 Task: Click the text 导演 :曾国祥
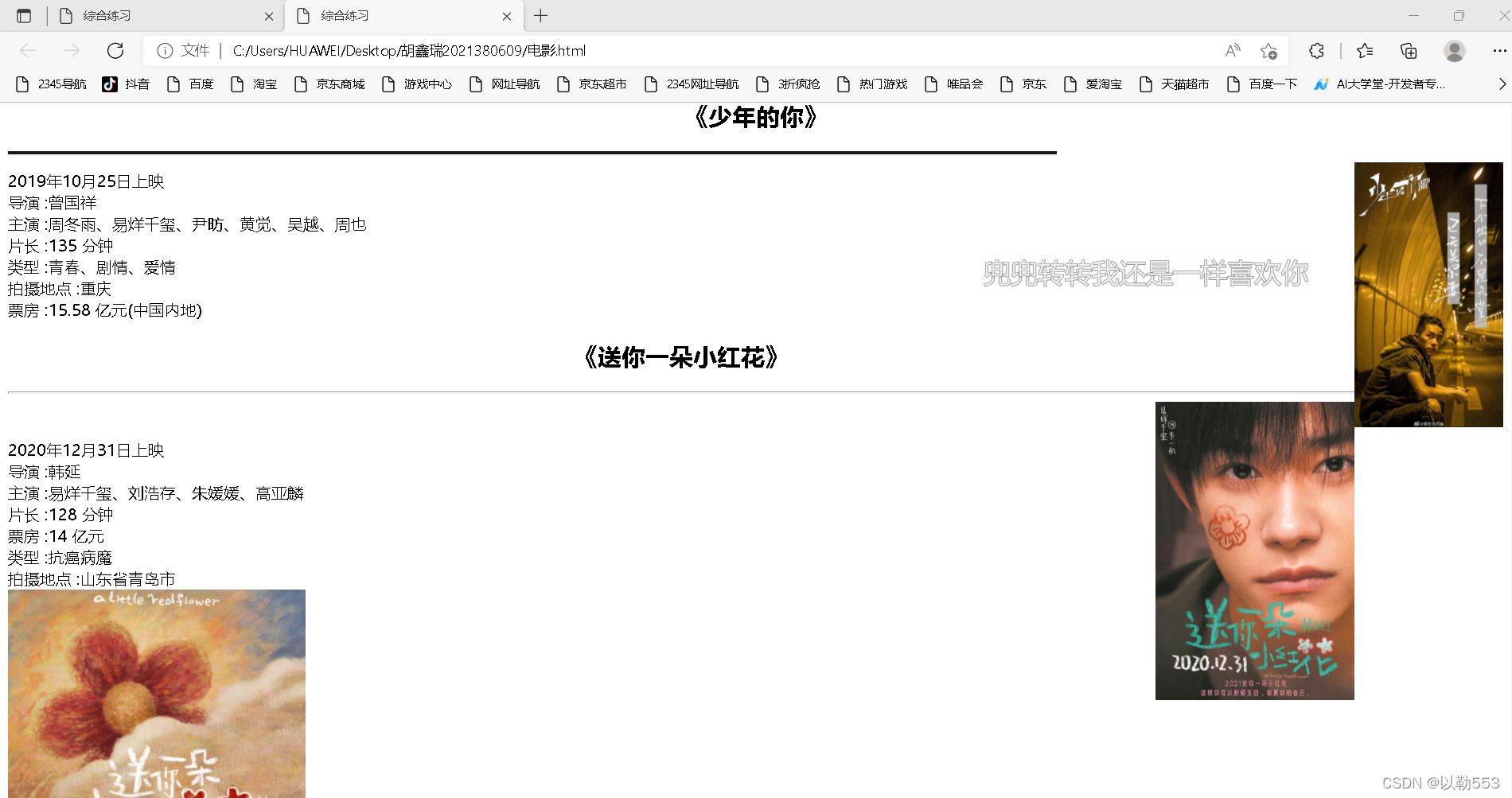53,203
